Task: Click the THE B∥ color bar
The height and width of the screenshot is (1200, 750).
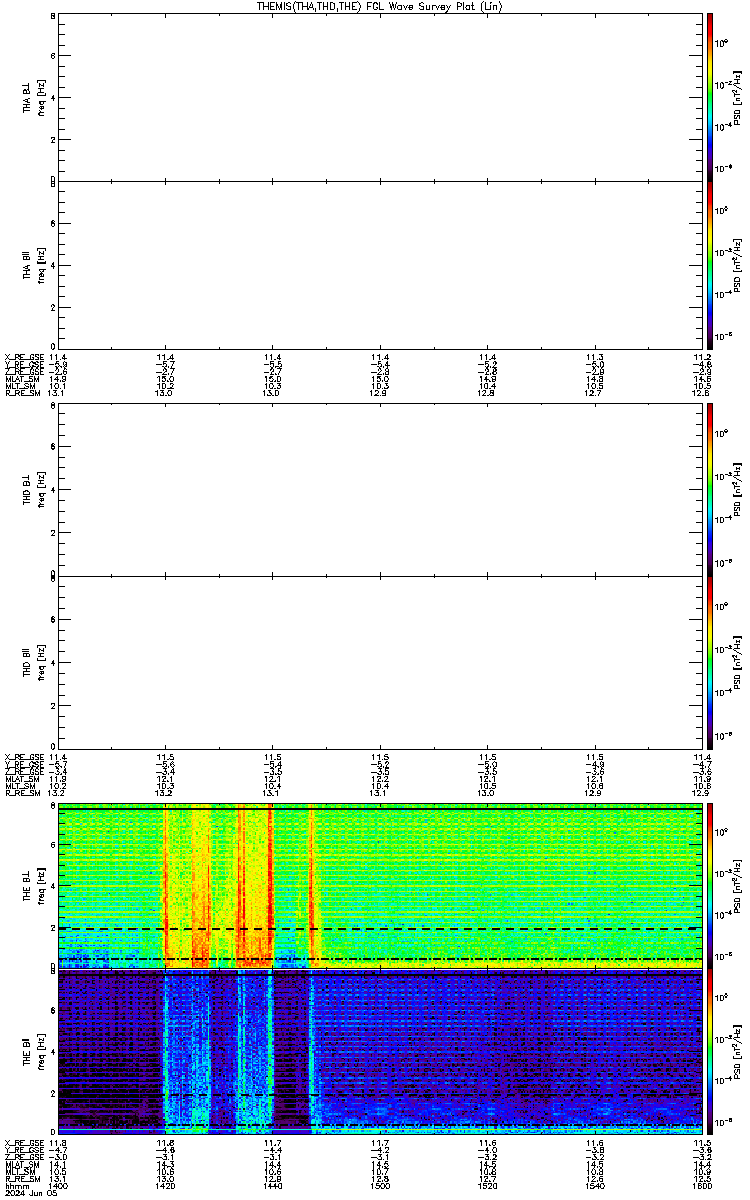Action: click(710, 1053)
